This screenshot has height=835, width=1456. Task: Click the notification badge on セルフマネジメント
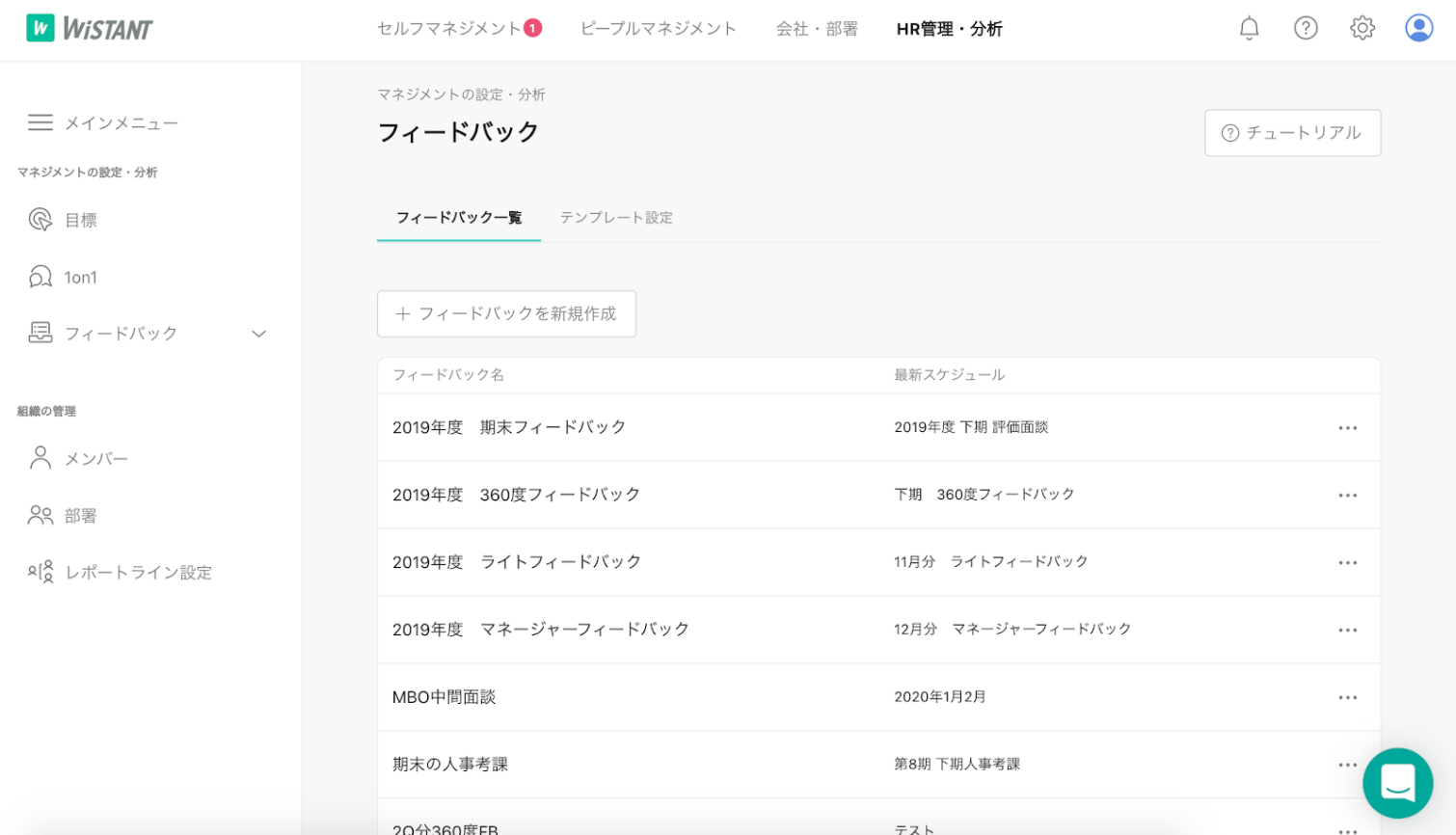click(x=533, y=28)
